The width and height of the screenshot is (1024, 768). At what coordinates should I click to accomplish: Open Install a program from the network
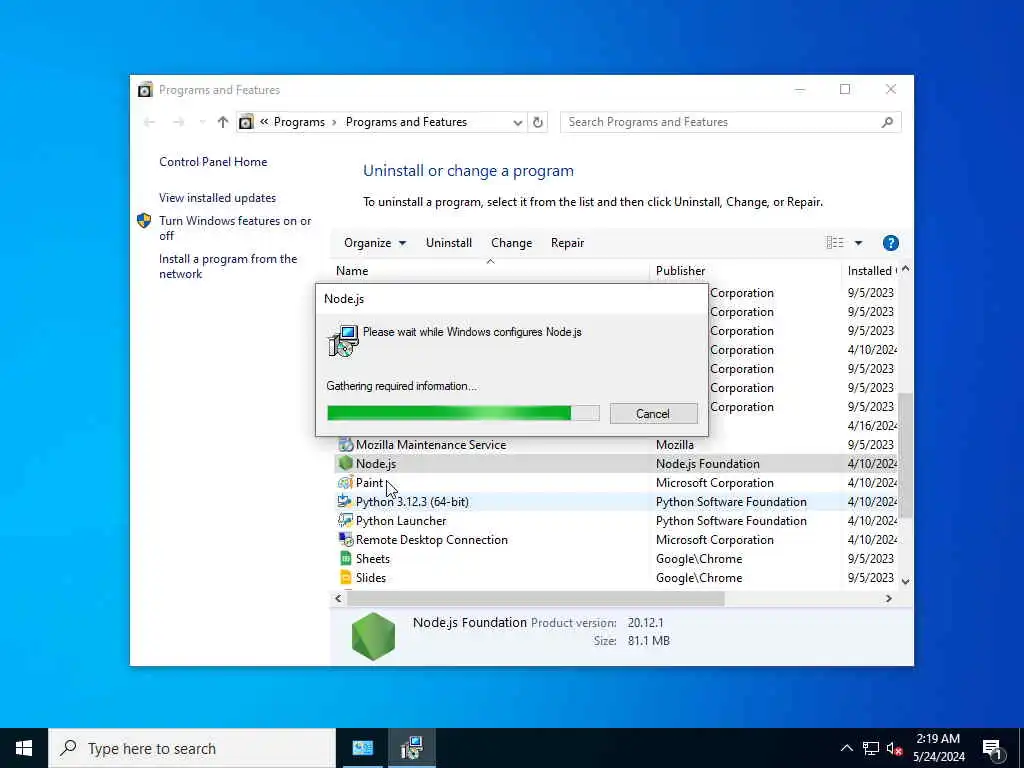click(x=228, y=266)
